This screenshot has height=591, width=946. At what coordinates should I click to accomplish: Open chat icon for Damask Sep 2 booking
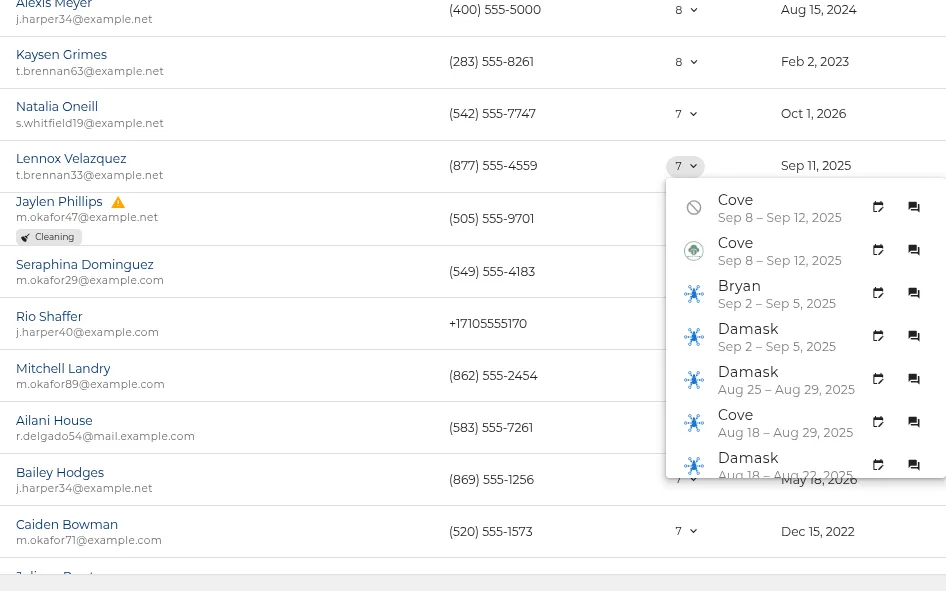(913, 336)
